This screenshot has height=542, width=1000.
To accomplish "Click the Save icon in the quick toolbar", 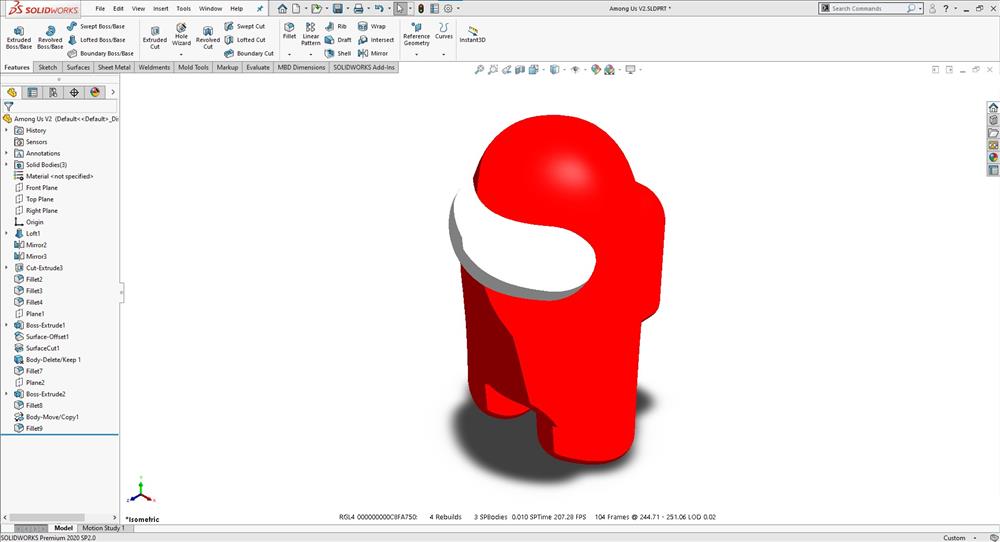I will (338, 8).
